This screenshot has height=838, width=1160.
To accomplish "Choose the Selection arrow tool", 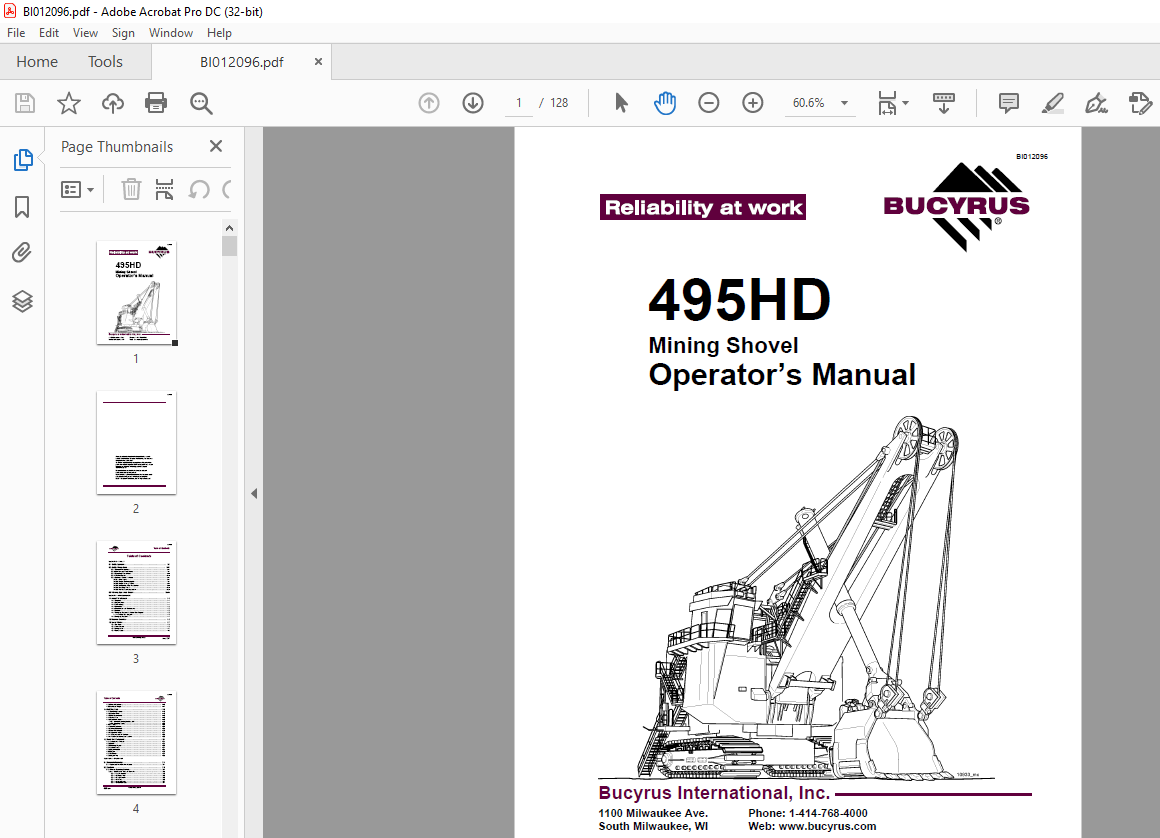I will point(621,103).
